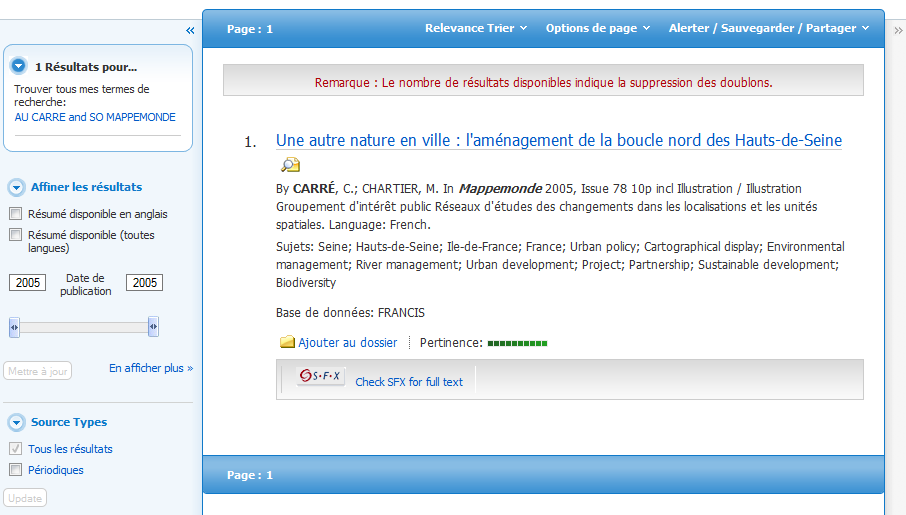Image resolution: width=906 pixels, height=515 pixels.
Task: Click the 'Base de données: FRANCIS' text
Action: (x=350, y=313)
